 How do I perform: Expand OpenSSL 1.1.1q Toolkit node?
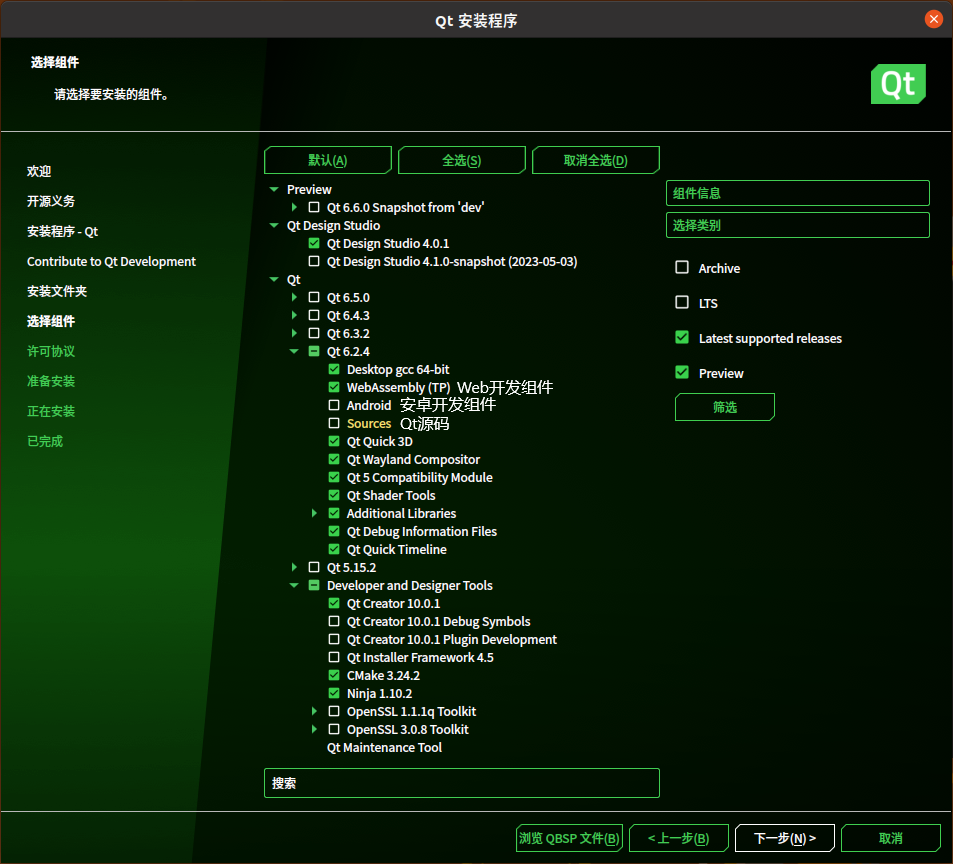(314, 711)
